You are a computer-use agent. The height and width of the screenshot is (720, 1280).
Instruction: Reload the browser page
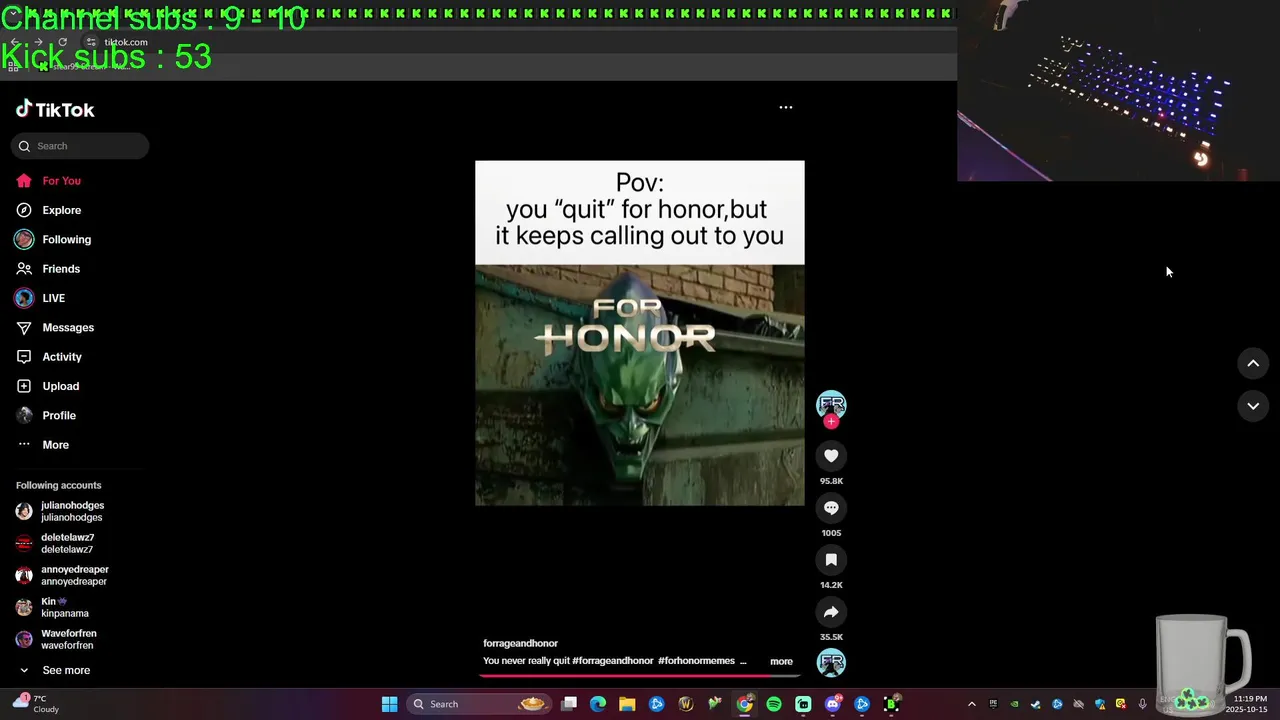62,42
